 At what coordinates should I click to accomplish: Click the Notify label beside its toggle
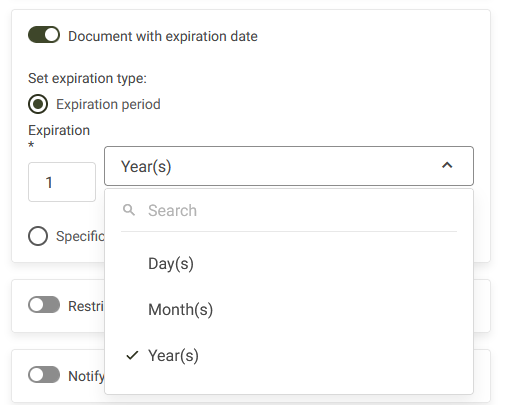(x=86, y=376)
